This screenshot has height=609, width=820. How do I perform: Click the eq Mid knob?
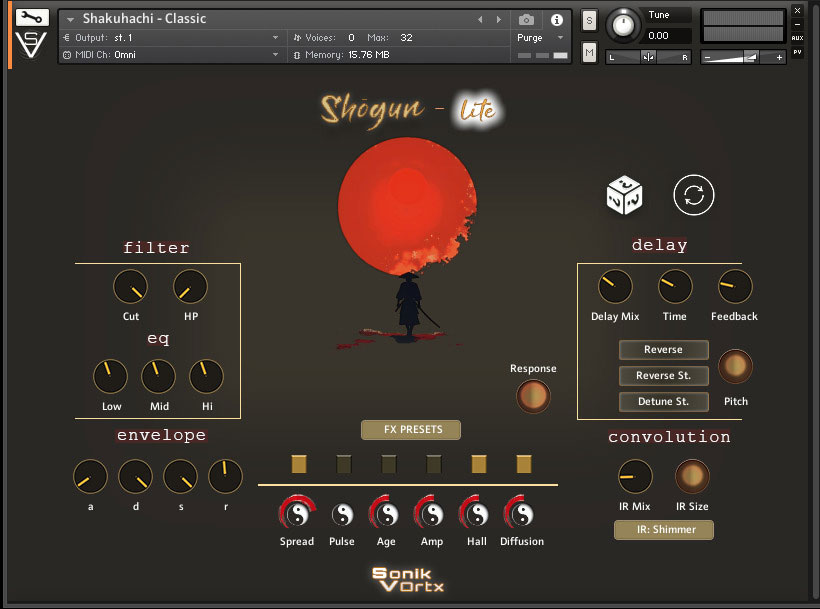pos(158,376)
